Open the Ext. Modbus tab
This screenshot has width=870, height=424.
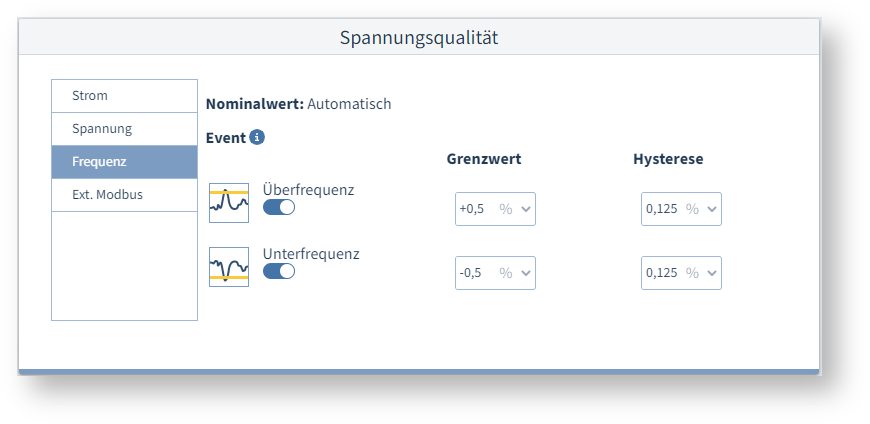click(124, 195)
